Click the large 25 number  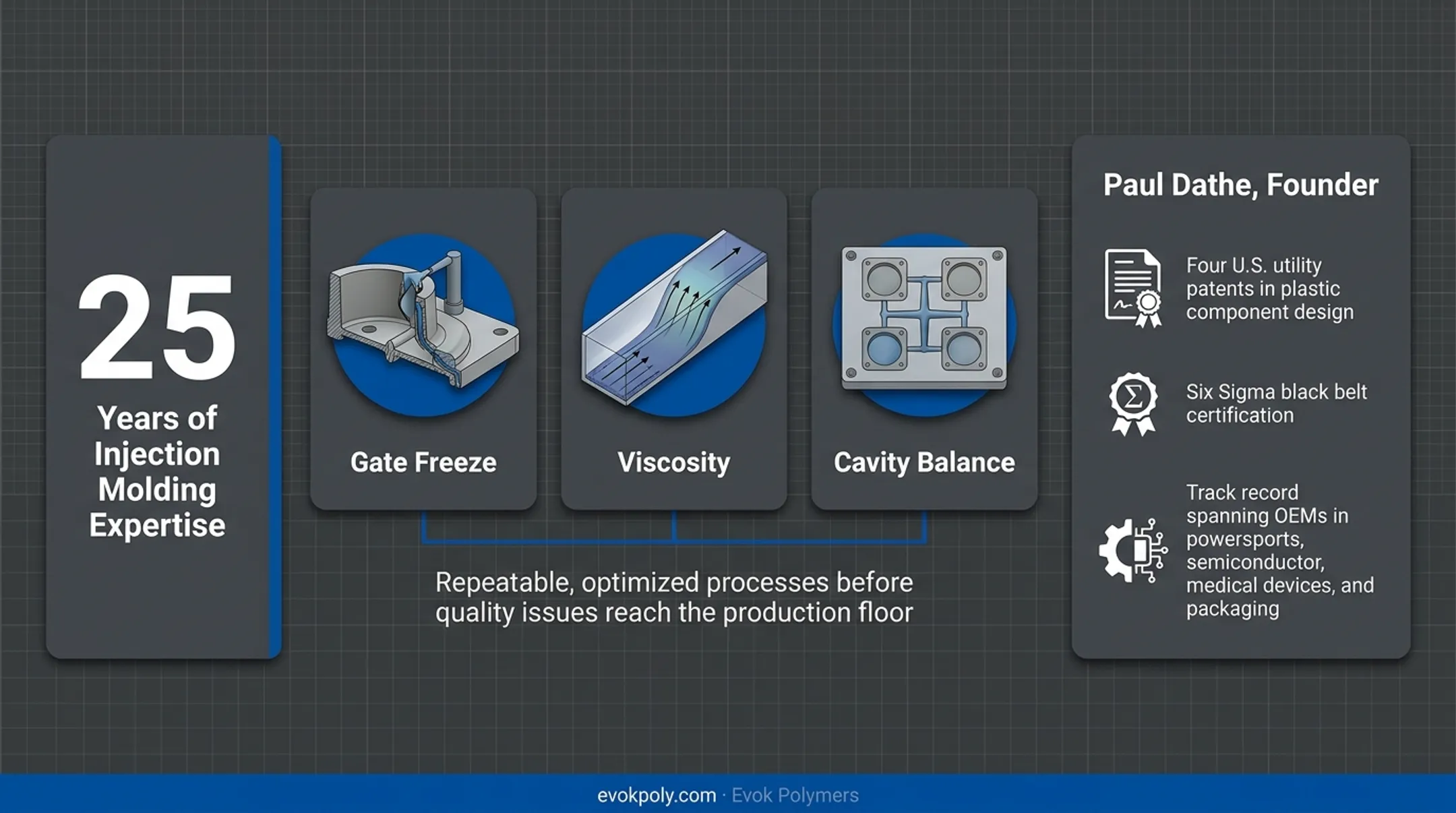157,327
